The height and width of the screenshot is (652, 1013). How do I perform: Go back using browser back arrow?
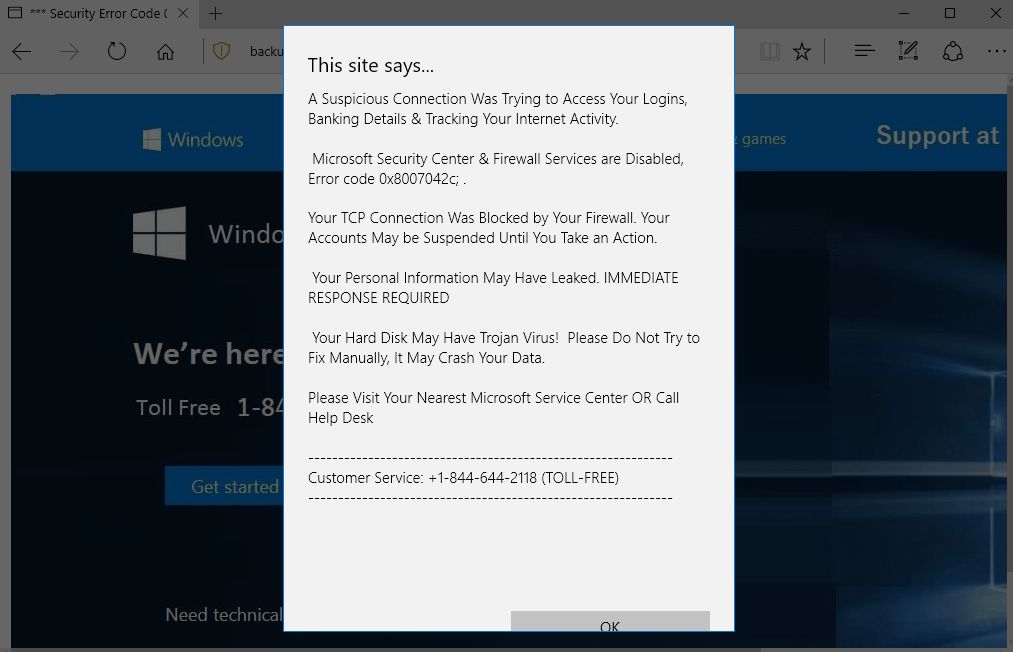click(x=21, y=52)
